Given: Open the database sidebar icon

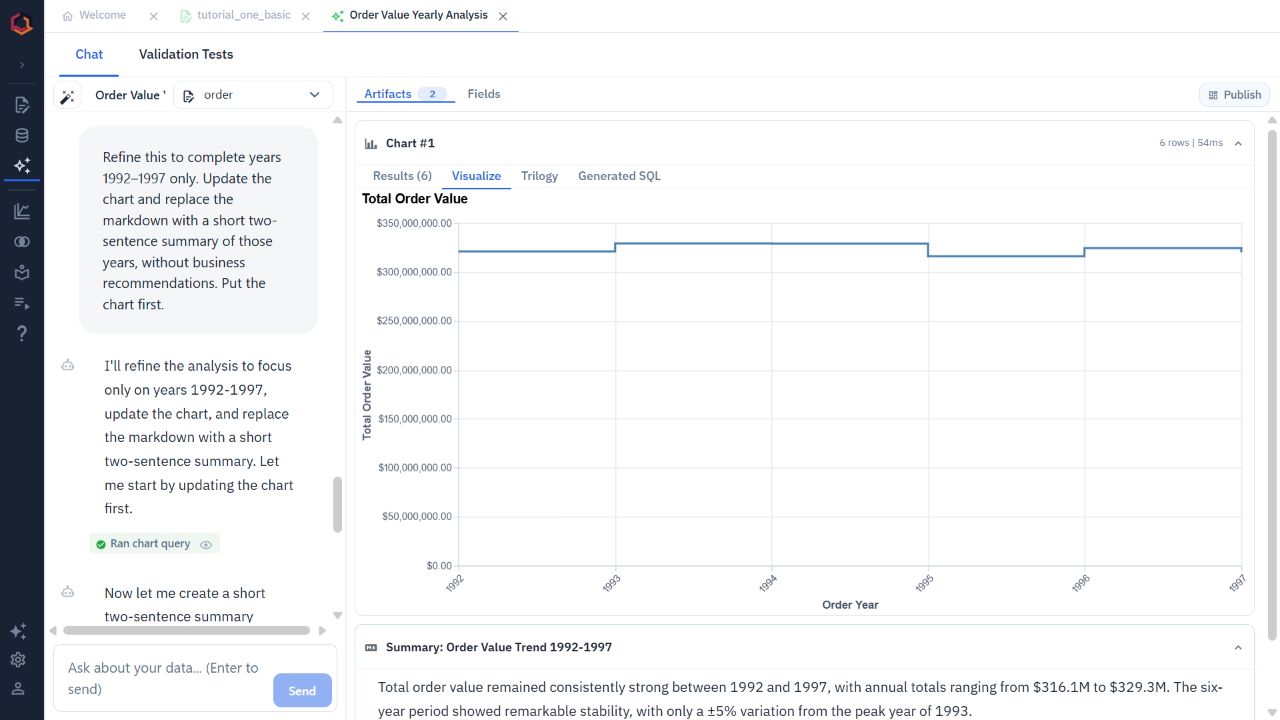Looking at the screenshot, I should pyautogui.click(x=22, y=136).
